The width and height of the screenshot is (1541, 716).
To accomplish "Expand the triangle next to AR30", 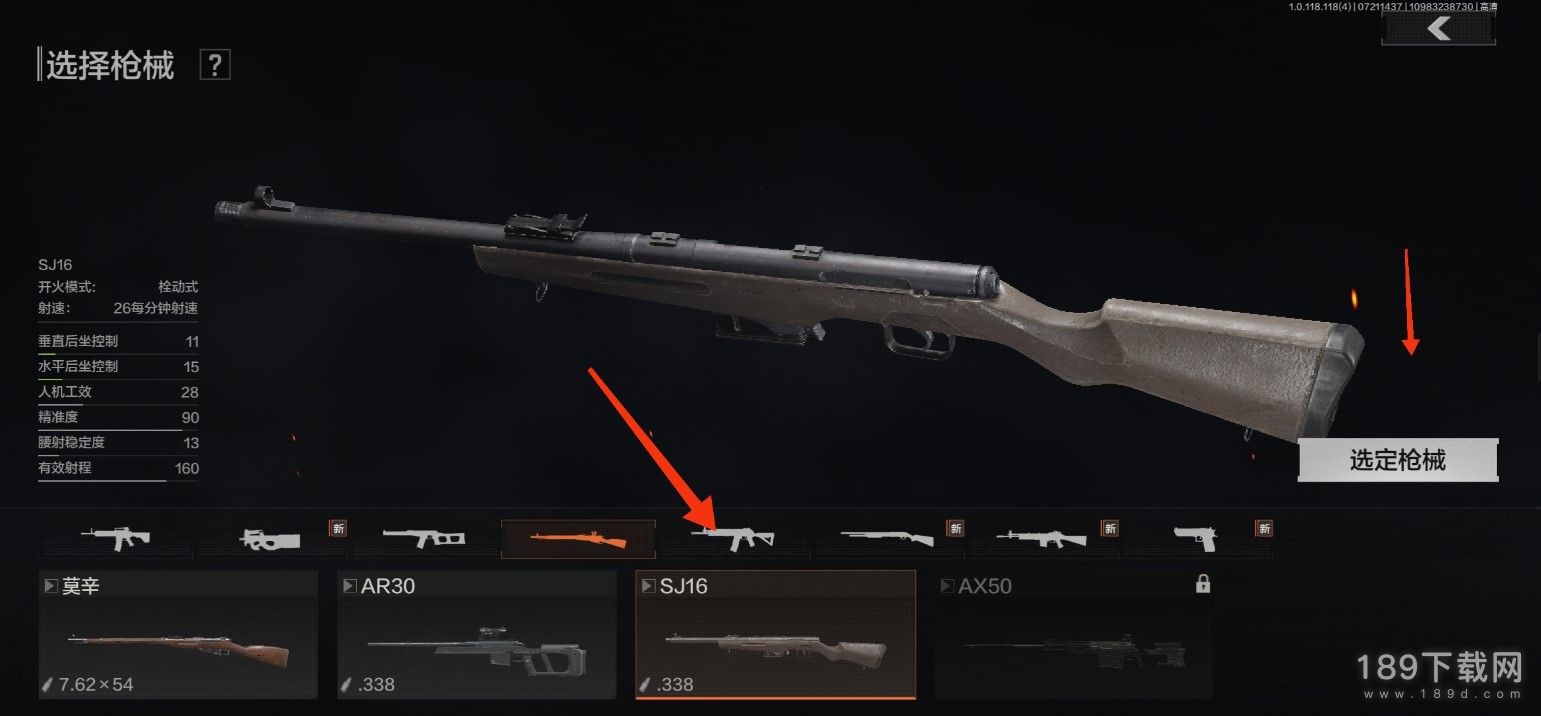I will [x=349, y=586].
